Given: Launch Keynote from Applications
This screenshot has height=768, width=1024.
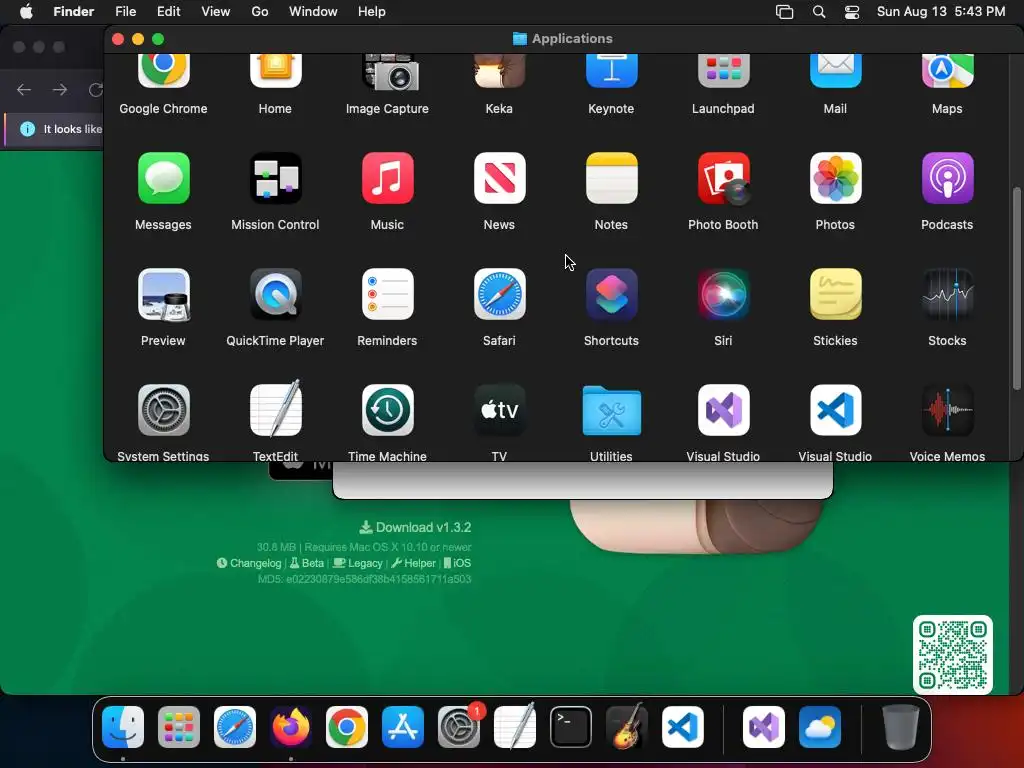Looking at the screenshot, I should click(x=611, y=71).
